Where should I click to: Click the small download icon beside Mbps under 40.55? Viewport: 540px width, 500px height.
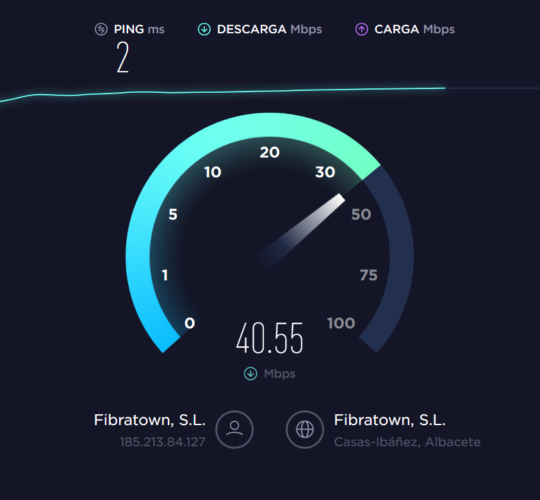click(x=250, y=374)
